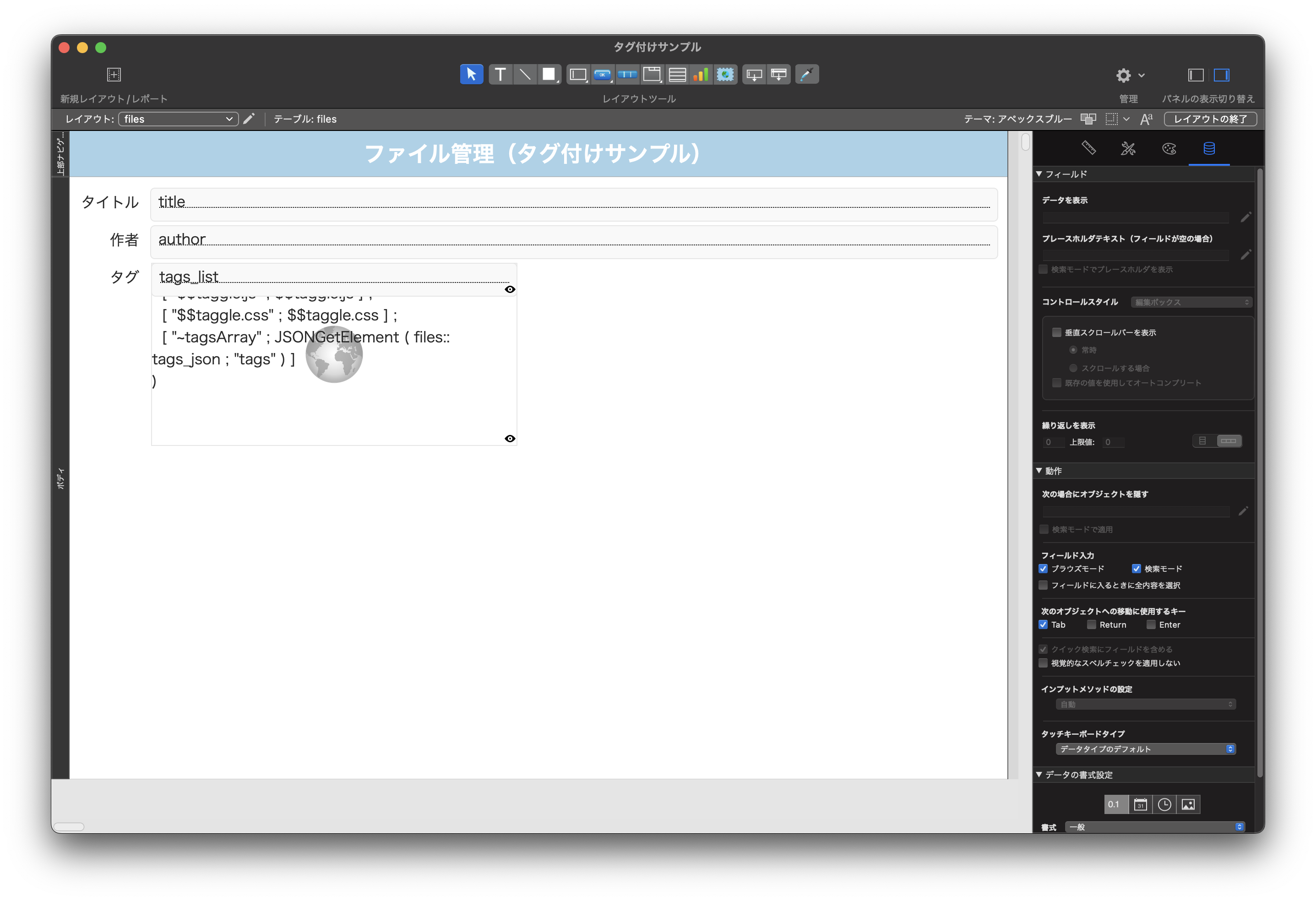The width and height of the screenshot is (1316, 901).
Task: Choose vertical repetition orientation button
Action: point(1203,441)
